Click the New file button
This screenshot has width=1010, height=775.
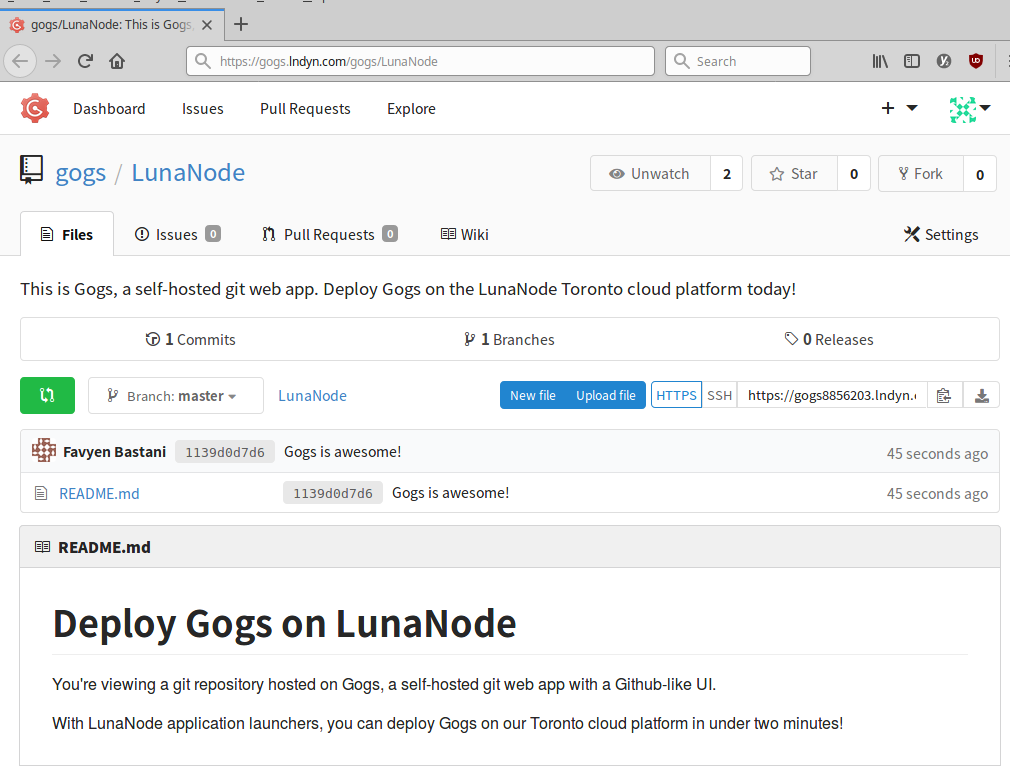point(533,396)
